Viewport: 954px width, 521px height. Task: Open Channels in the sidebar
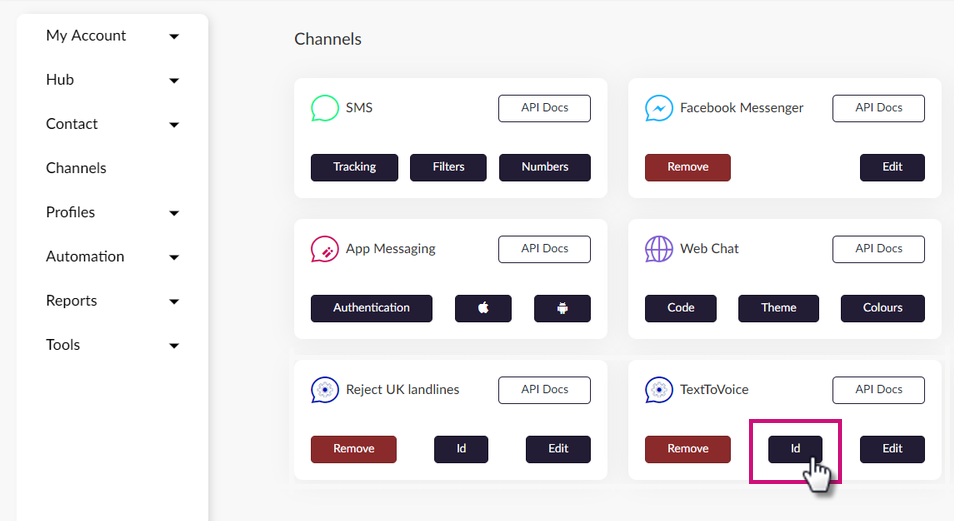pos(76,168)
